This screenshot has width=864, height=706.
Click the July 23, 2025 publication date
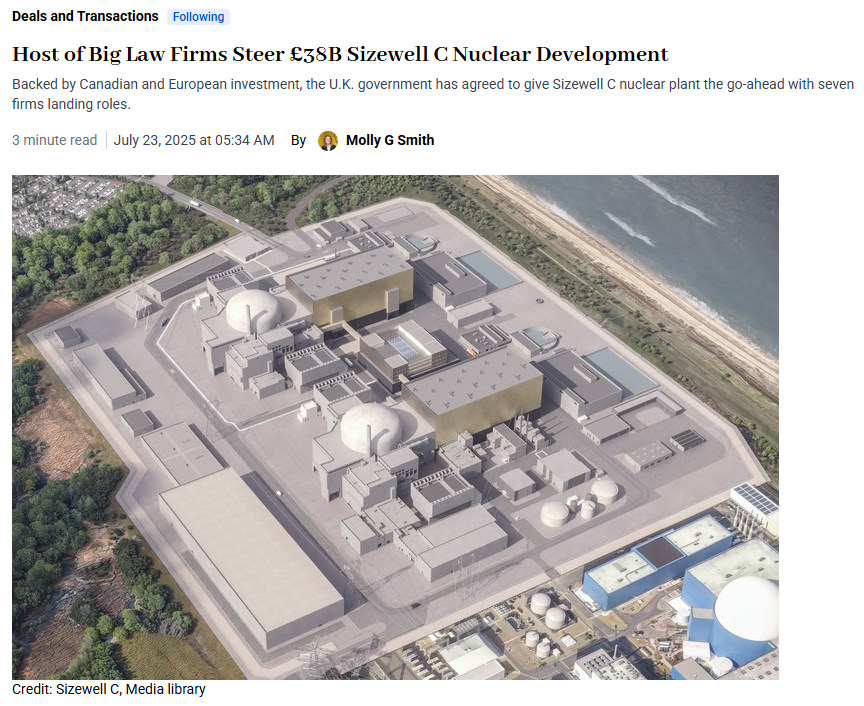(194, 141)
